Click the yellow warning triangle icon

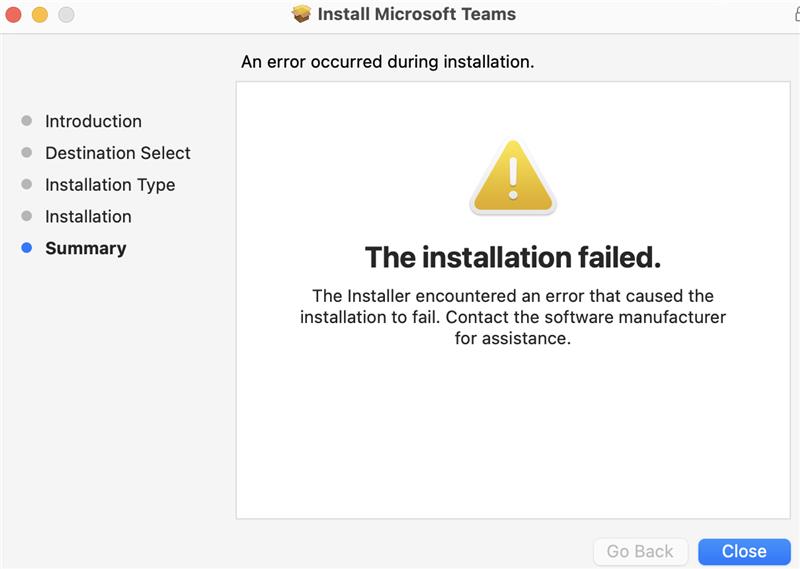click(x=513, y=177)
